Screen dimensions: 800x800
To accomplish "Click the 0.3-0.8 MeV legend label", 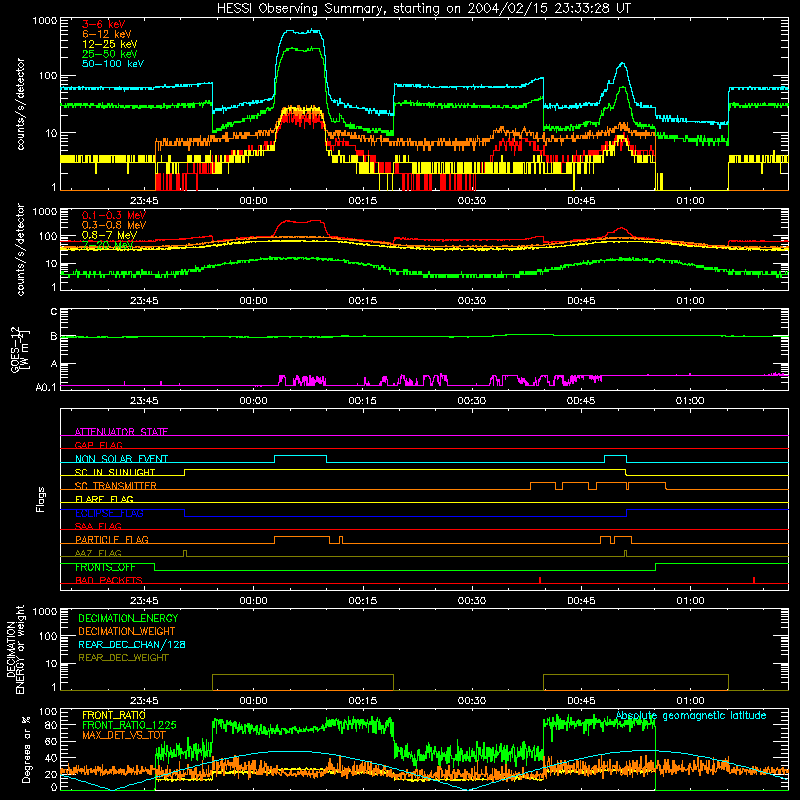I will [x=113, y=225].
